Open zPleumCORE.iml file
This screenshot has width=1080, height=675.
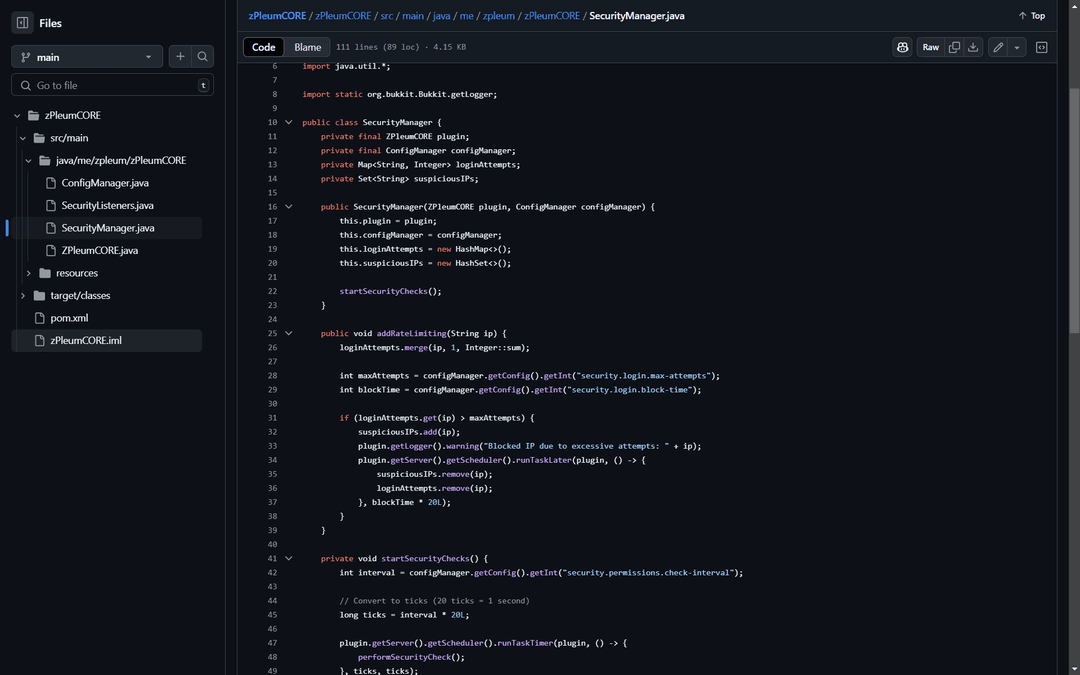85,340
